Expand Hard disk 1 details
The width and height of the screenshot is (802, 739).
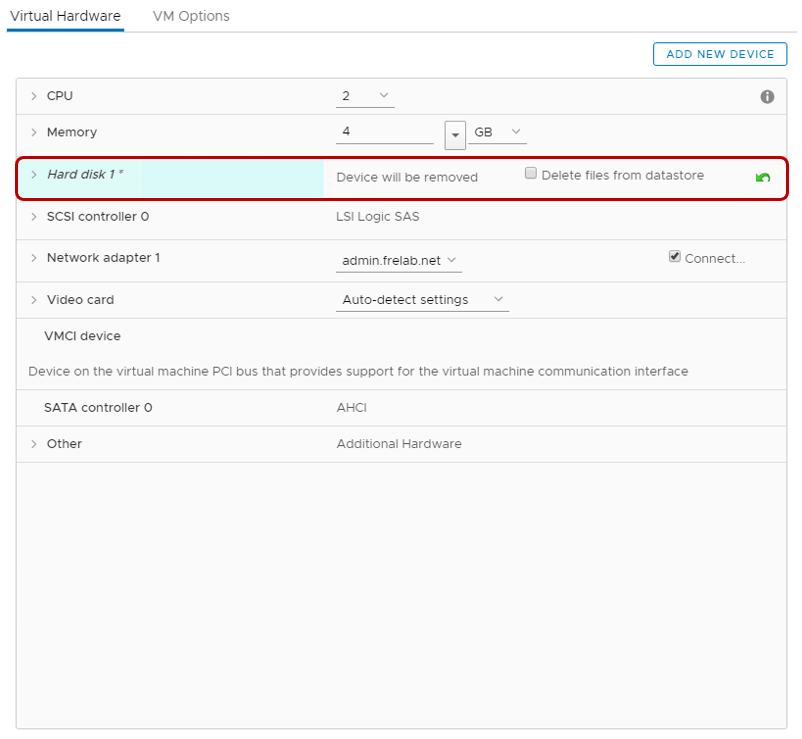[x=33, y=174]
